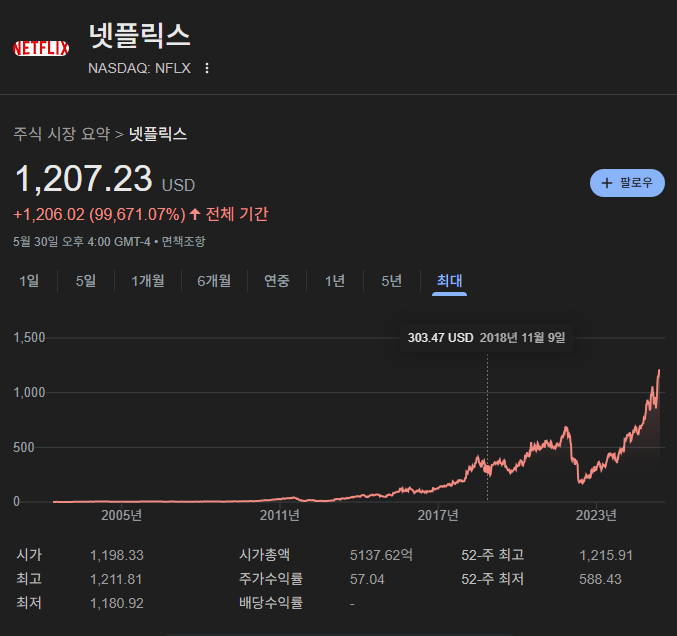Select the 5일 time range tab

click(x=85, y=281)
